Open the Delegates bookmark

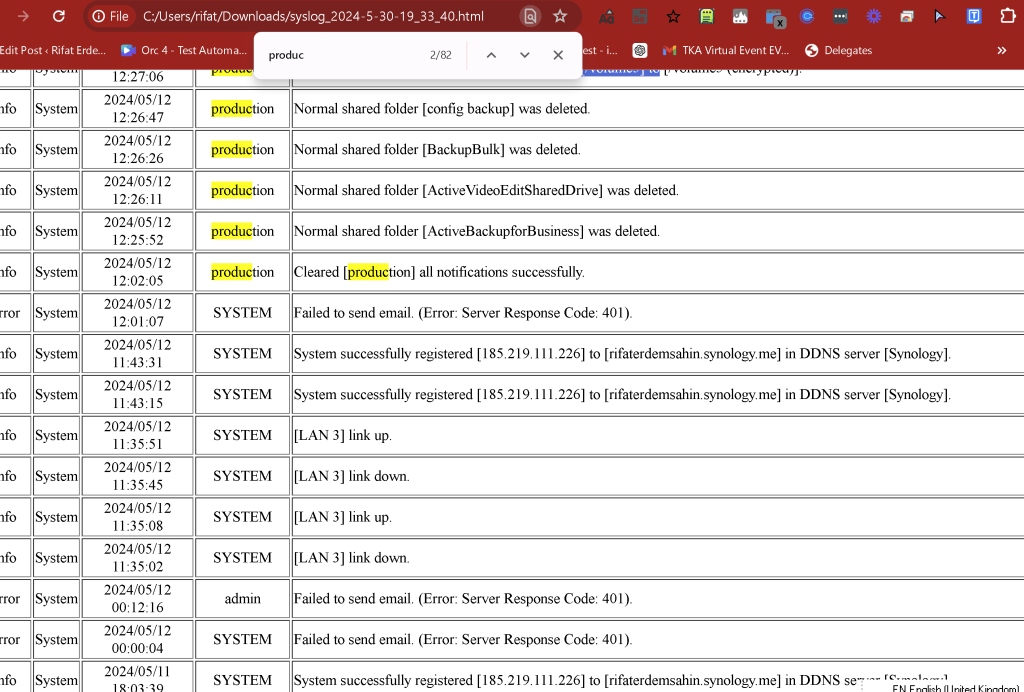click(839, 50)
